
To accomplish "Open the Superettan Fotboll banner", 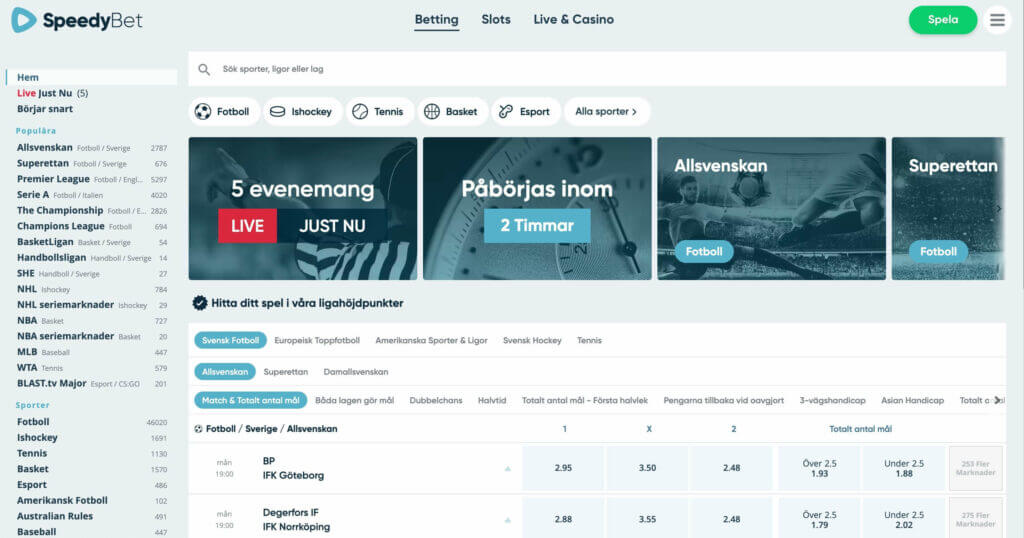I will point(948,208).
